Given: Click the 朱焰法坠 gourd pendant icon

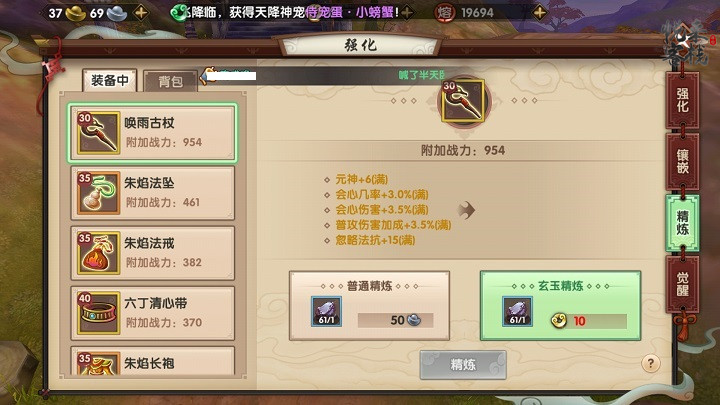Looking at the screenshot, I should pos(98,193).
